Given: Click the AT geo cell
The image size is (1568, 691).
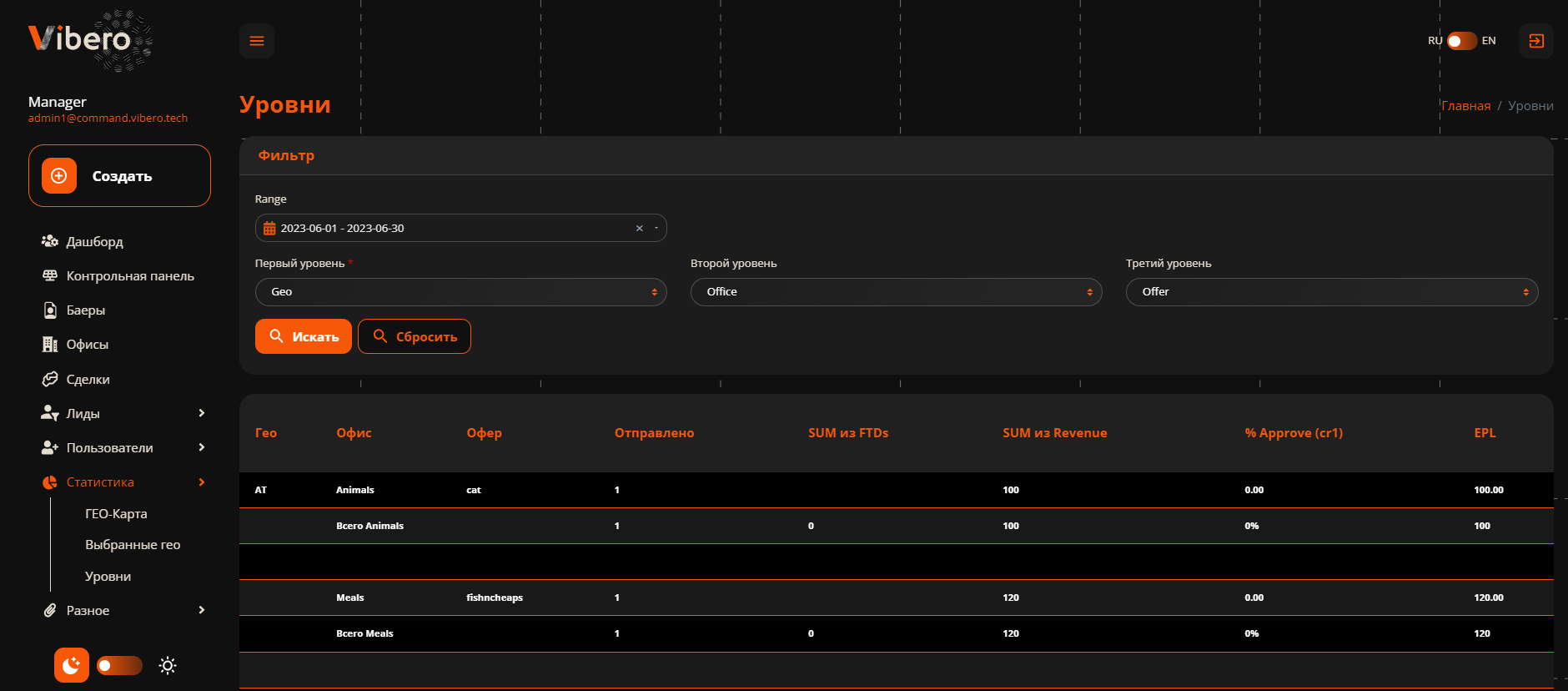Looking at the screenshot, I should click(x=260, y=490).
